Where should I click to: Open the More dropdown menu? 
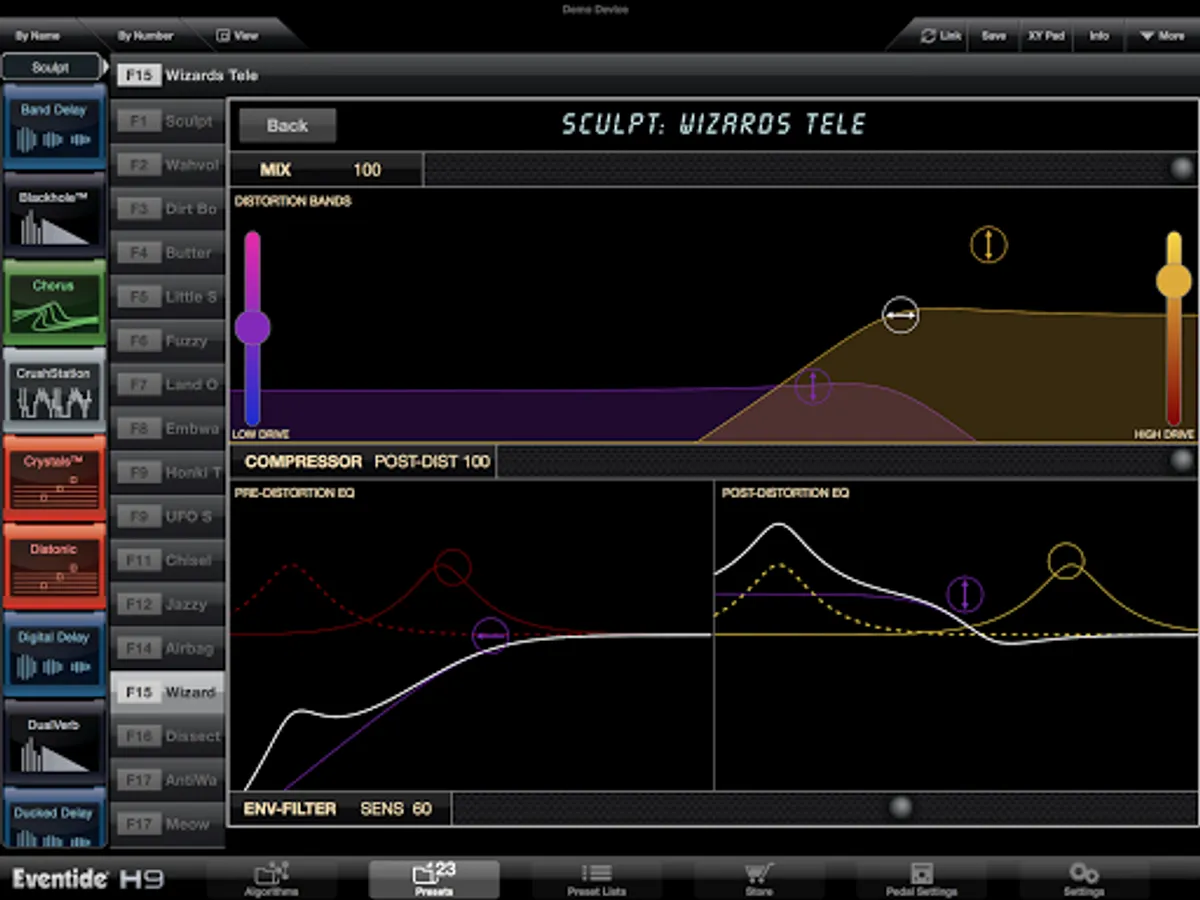[1161, 36]
